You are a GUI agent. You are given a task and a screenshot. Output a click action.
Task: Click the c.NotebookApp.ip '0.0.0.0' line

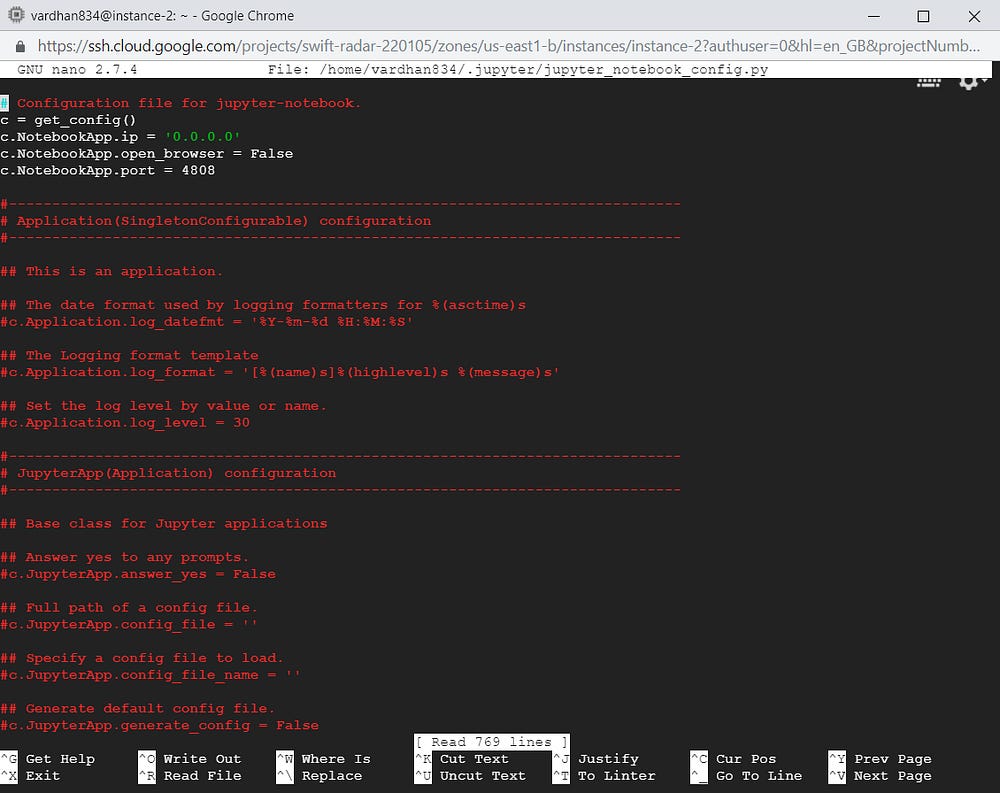tap(121, 137)
